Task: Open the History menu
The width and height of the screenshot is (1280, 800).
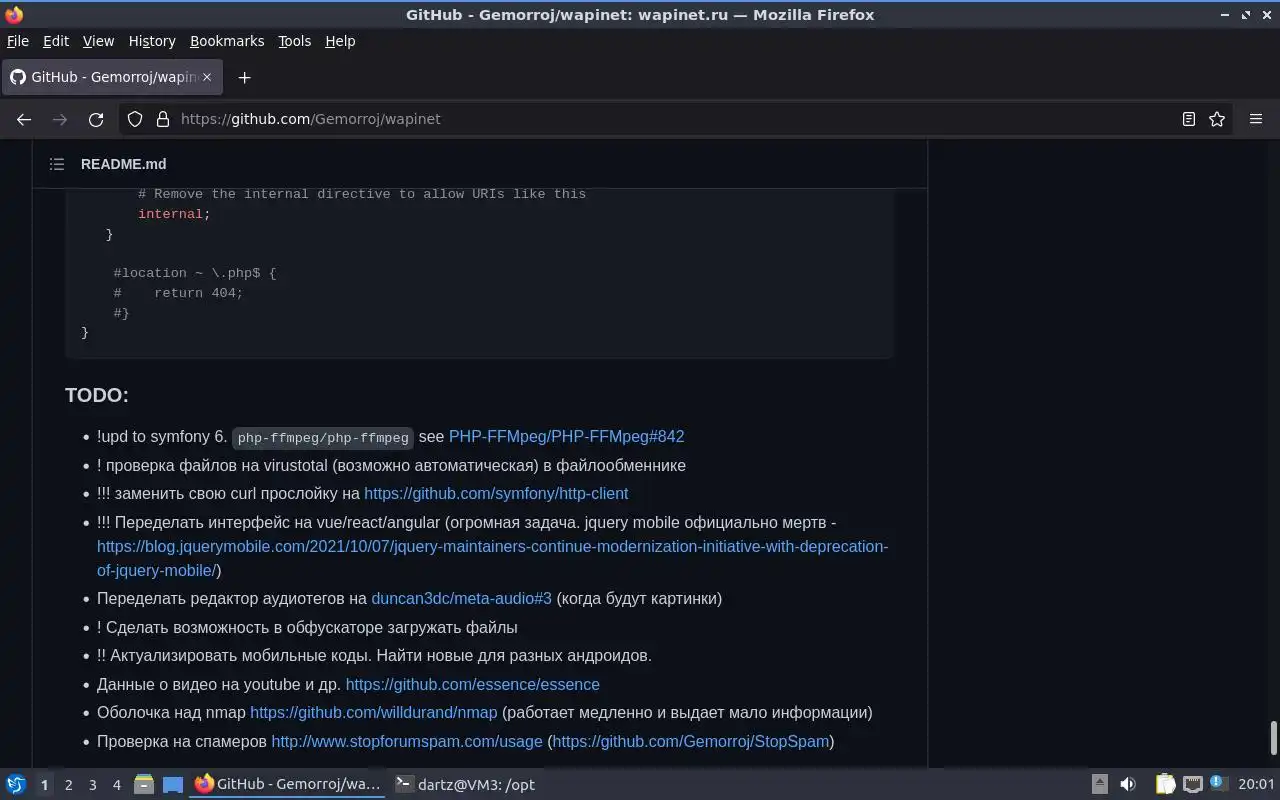Action: click(x=152, y=41)
